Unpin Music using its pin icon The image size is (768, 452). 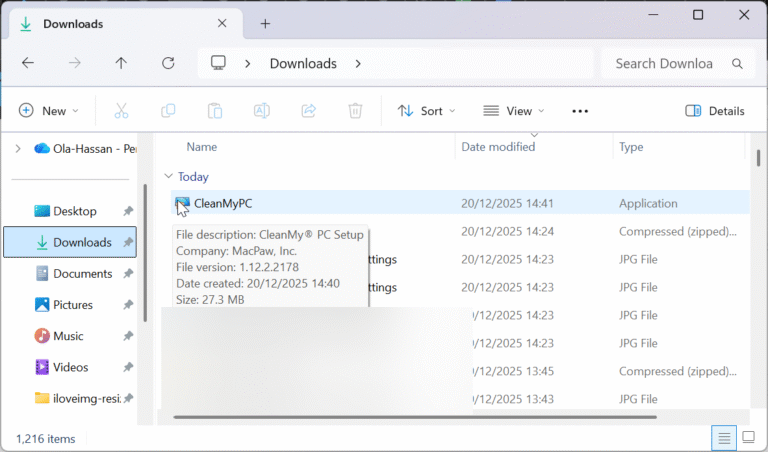pos(128,336)
